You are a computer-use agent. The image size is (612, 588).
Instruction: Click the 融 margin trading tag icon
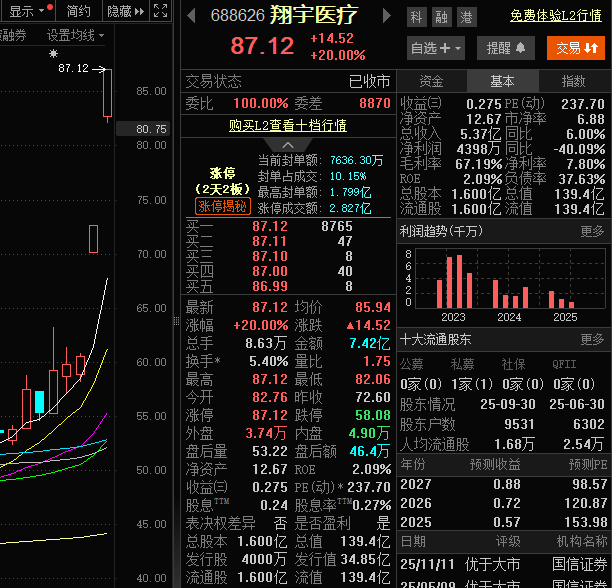click(441, 17)
